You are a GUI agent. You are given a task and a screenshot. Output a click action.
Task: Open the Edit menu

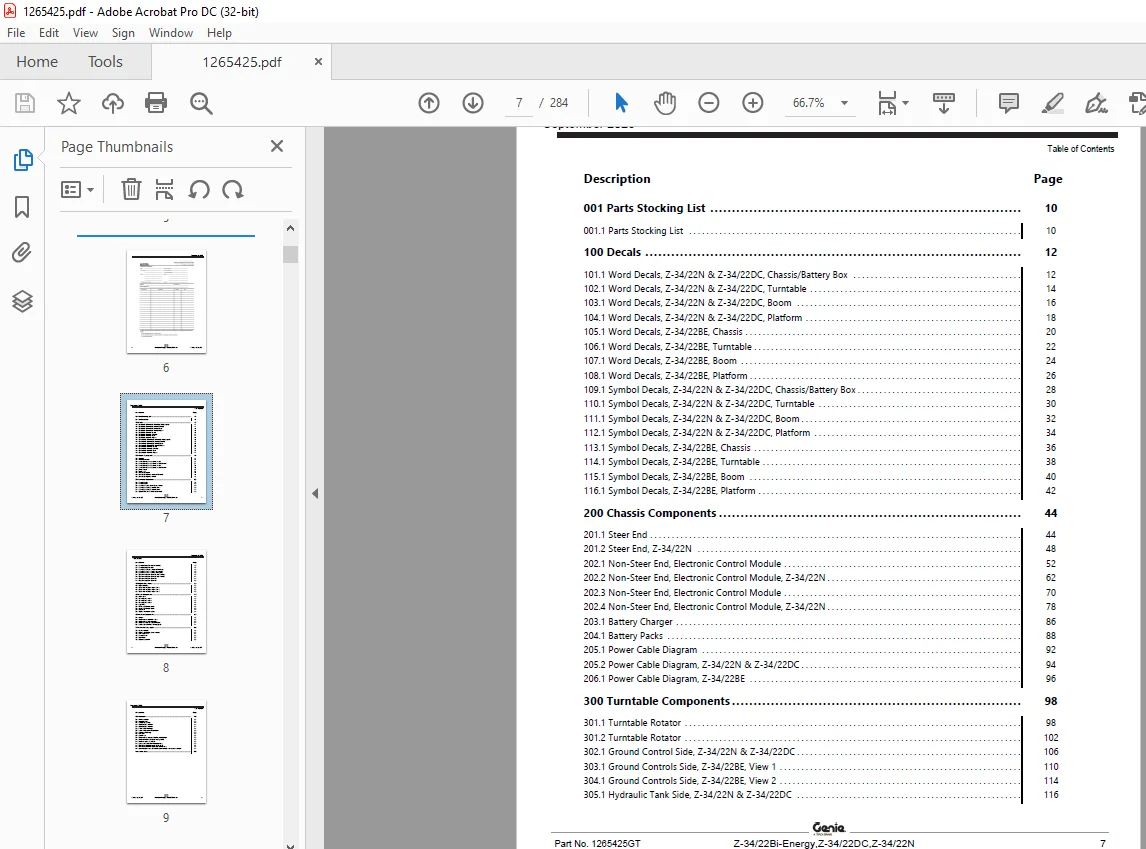[x=49, y=33]
